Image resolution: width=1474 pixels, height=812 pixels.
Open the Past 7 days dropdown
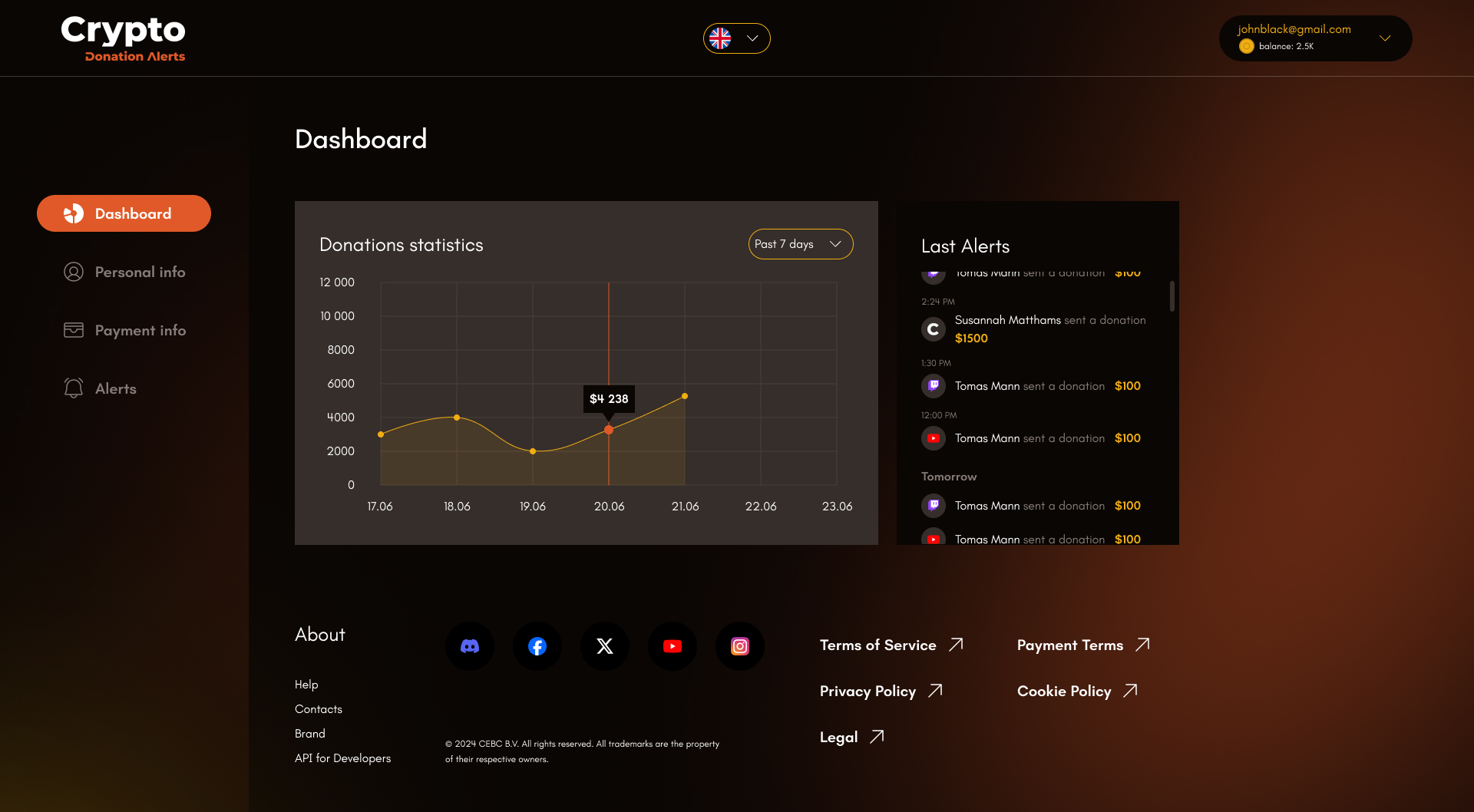tap(800, 244)
